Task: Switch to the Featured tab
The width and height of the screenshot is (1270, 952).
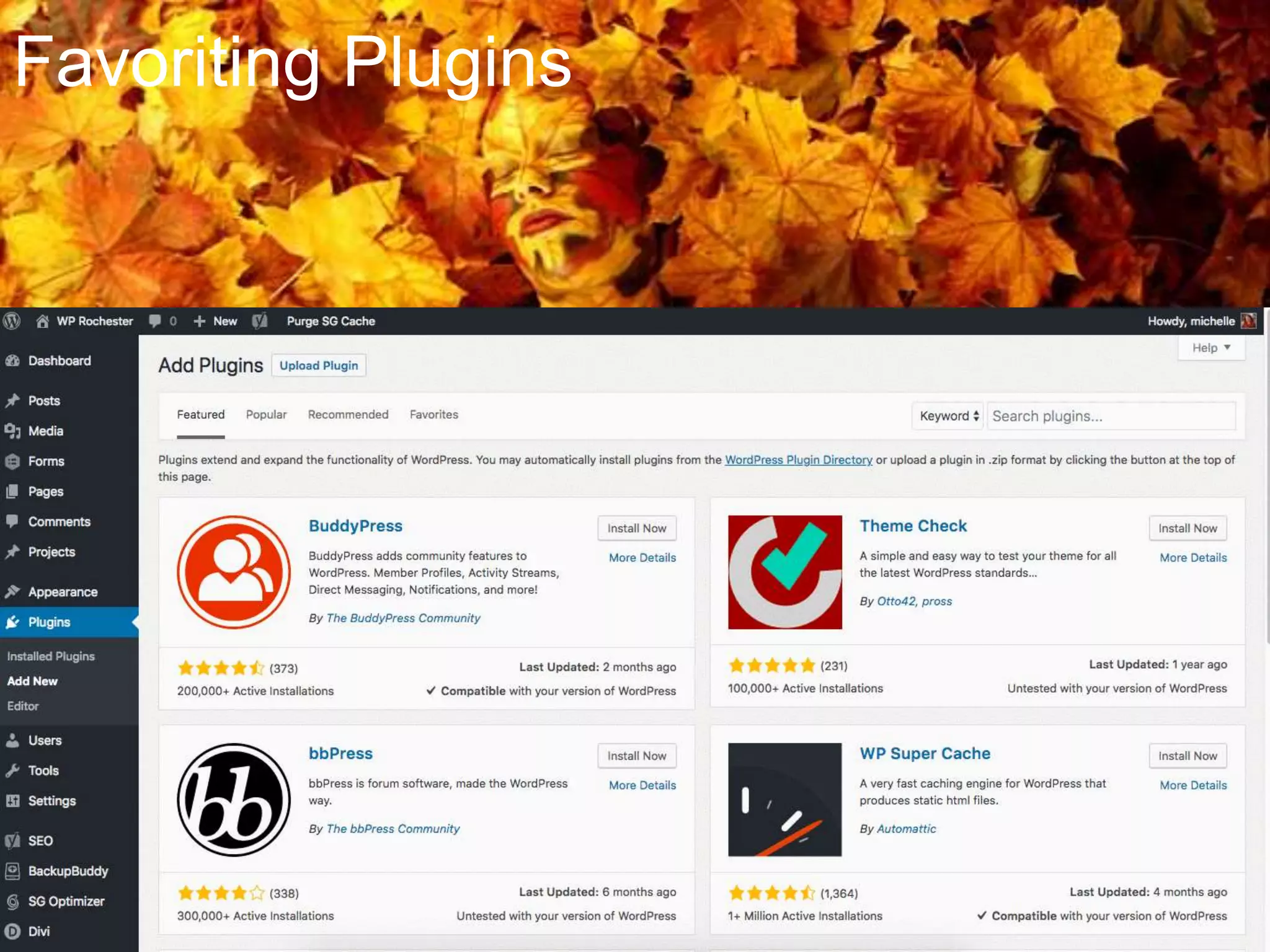Action: point(201,415)
